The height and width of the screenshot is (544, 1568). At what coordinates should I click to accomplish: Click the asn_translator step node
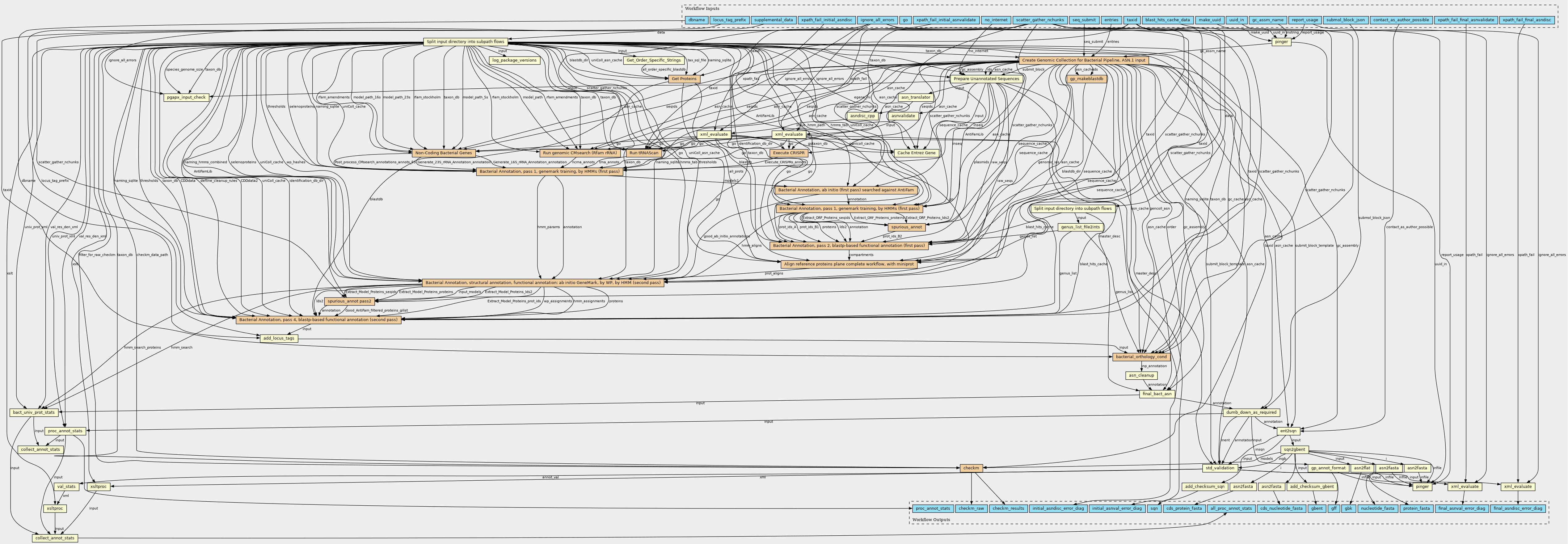pyautogui.click(x=915, y=97)
